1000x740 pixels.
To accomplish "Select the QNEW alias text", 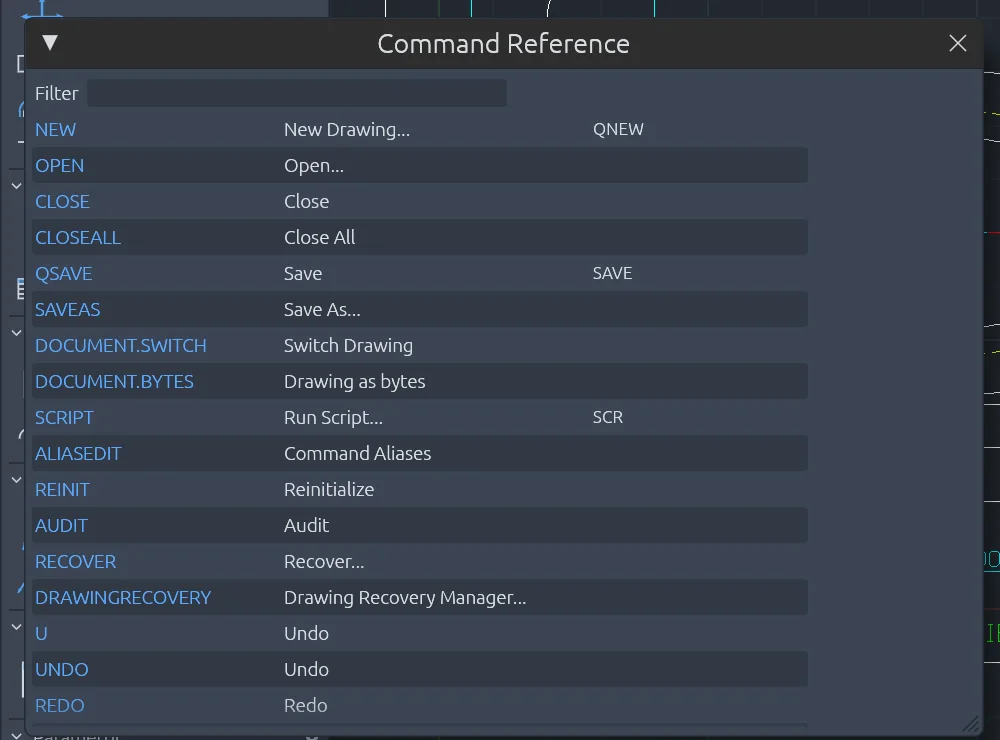I will 618,130.
